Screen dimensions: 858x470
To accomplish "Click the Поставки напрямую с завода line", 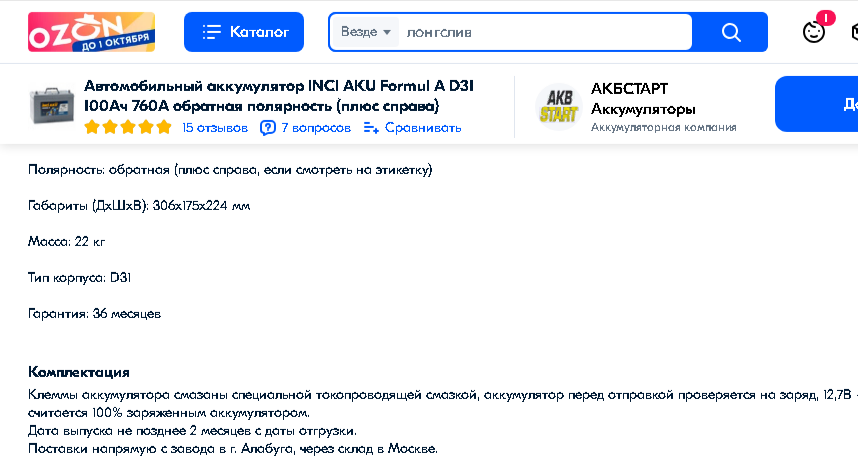I will (233, 449).
